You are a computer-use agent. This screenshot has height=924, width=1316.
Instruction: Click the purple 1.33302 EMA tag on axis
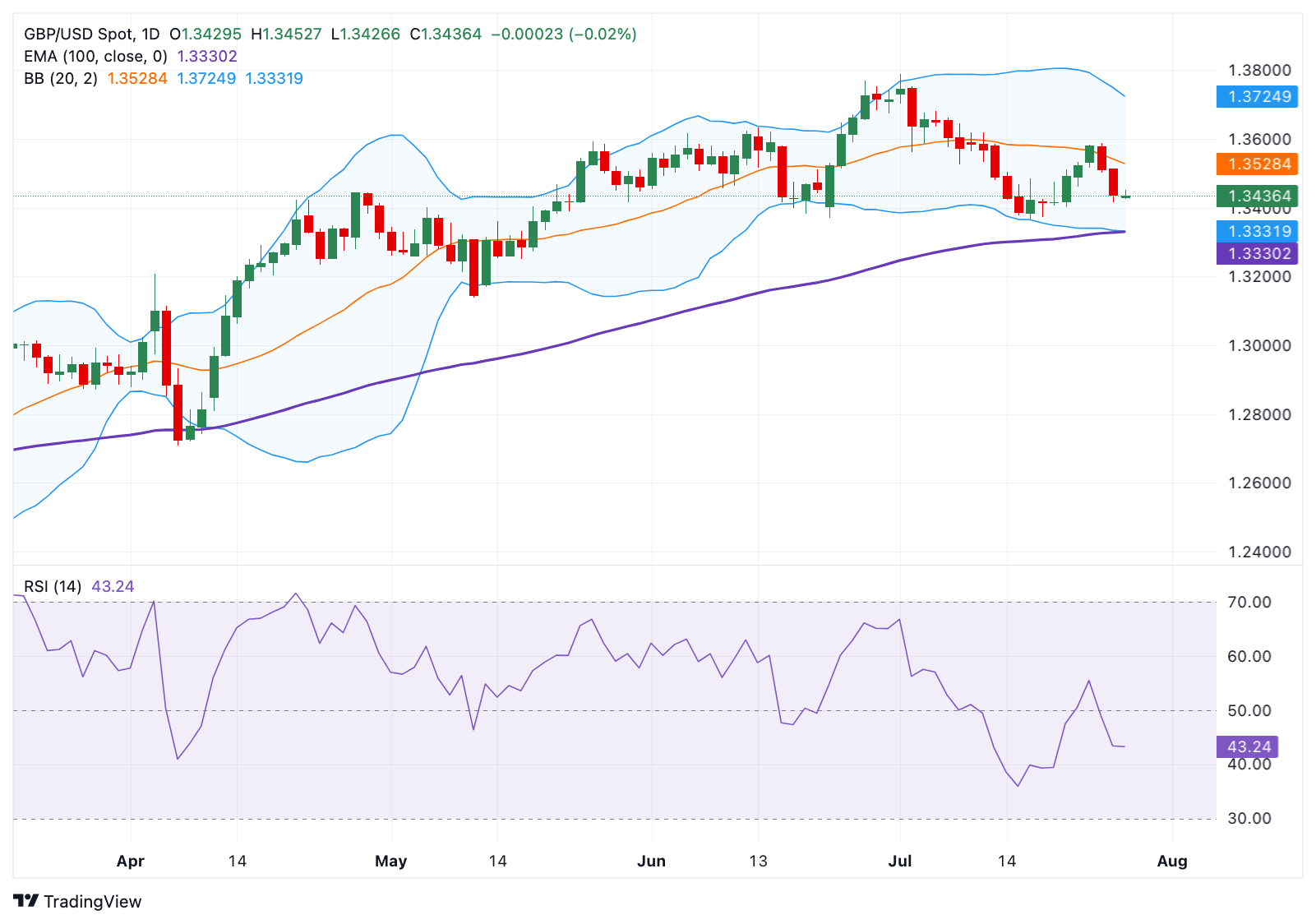1258,253
